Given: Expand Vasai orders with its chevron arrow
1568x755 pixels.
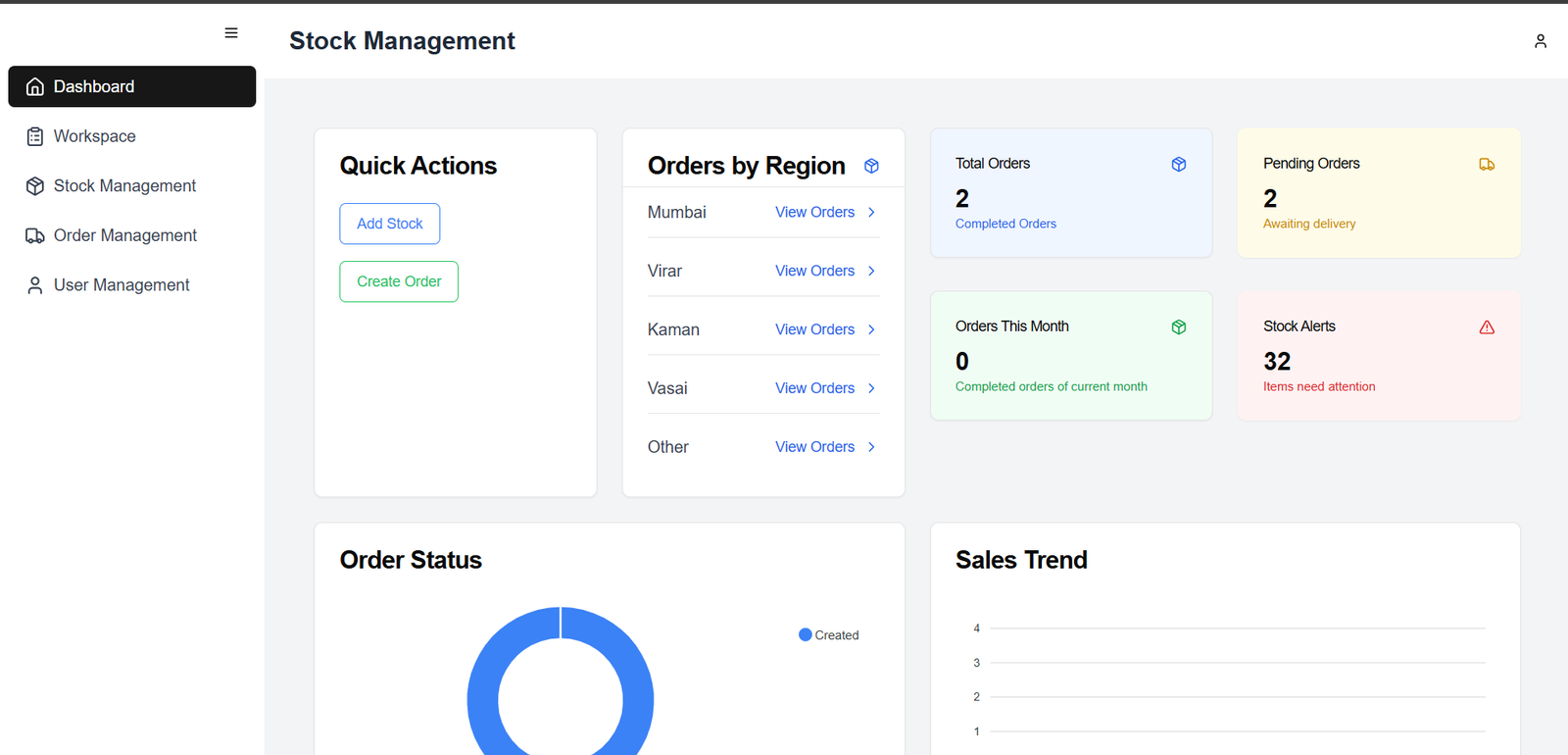Looking at the screenshot, I should click(x=871, y=388).
